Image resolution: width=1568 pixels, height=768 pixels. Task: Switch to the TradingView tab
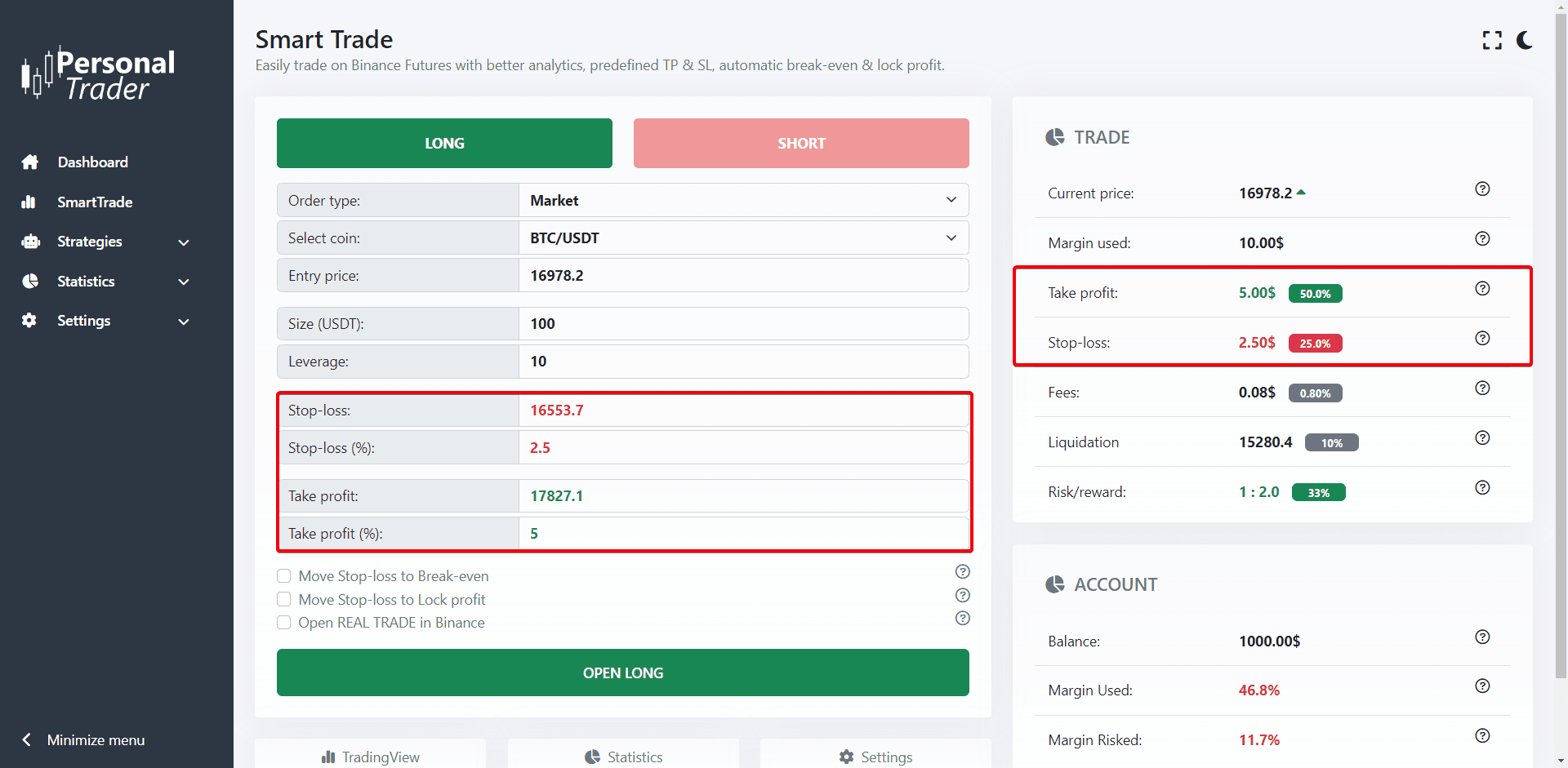point(371,757)
